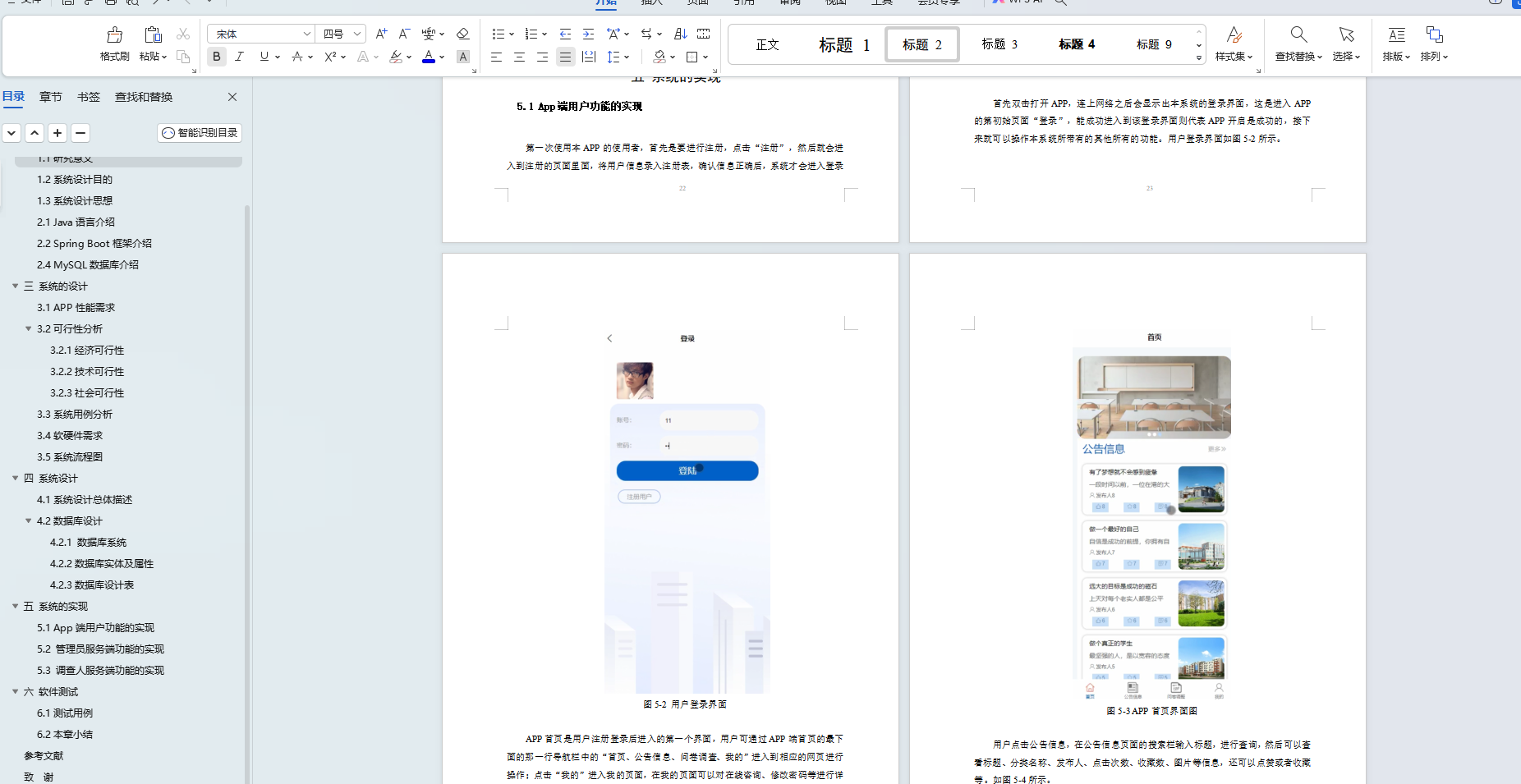
Task: Click the paragraph shading paint bucket icon
Action: tap(659, 57)
